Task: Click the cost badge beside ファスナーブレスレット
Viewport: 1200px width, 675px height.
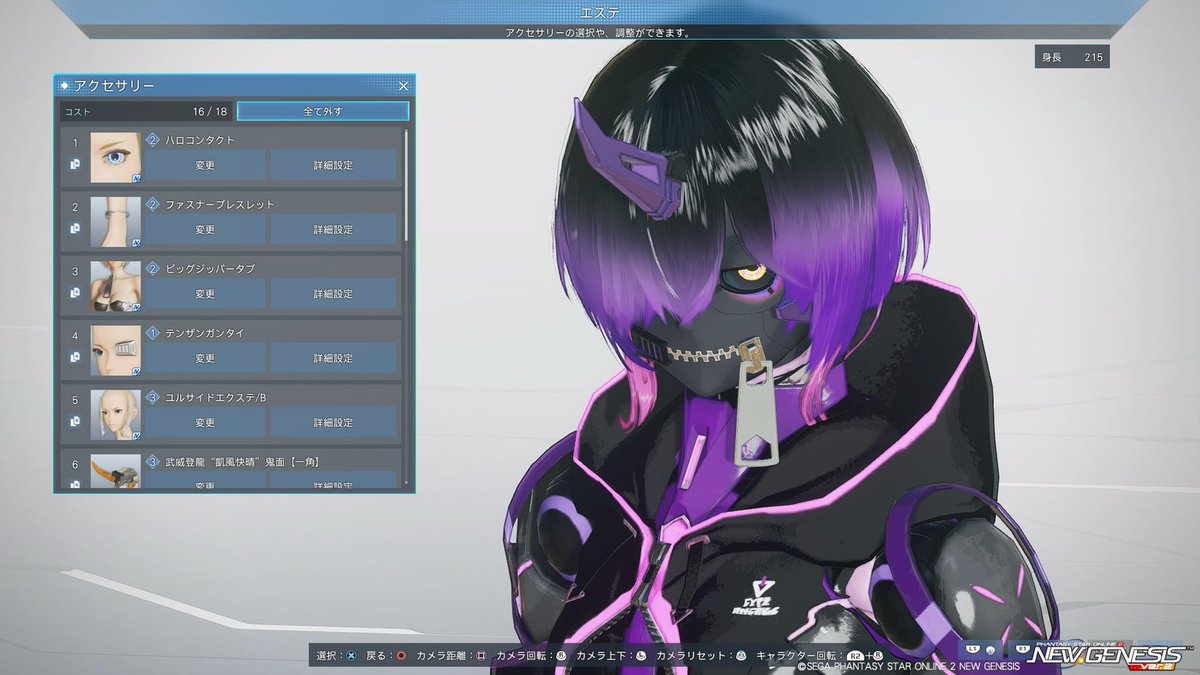Action: [153, 204]
